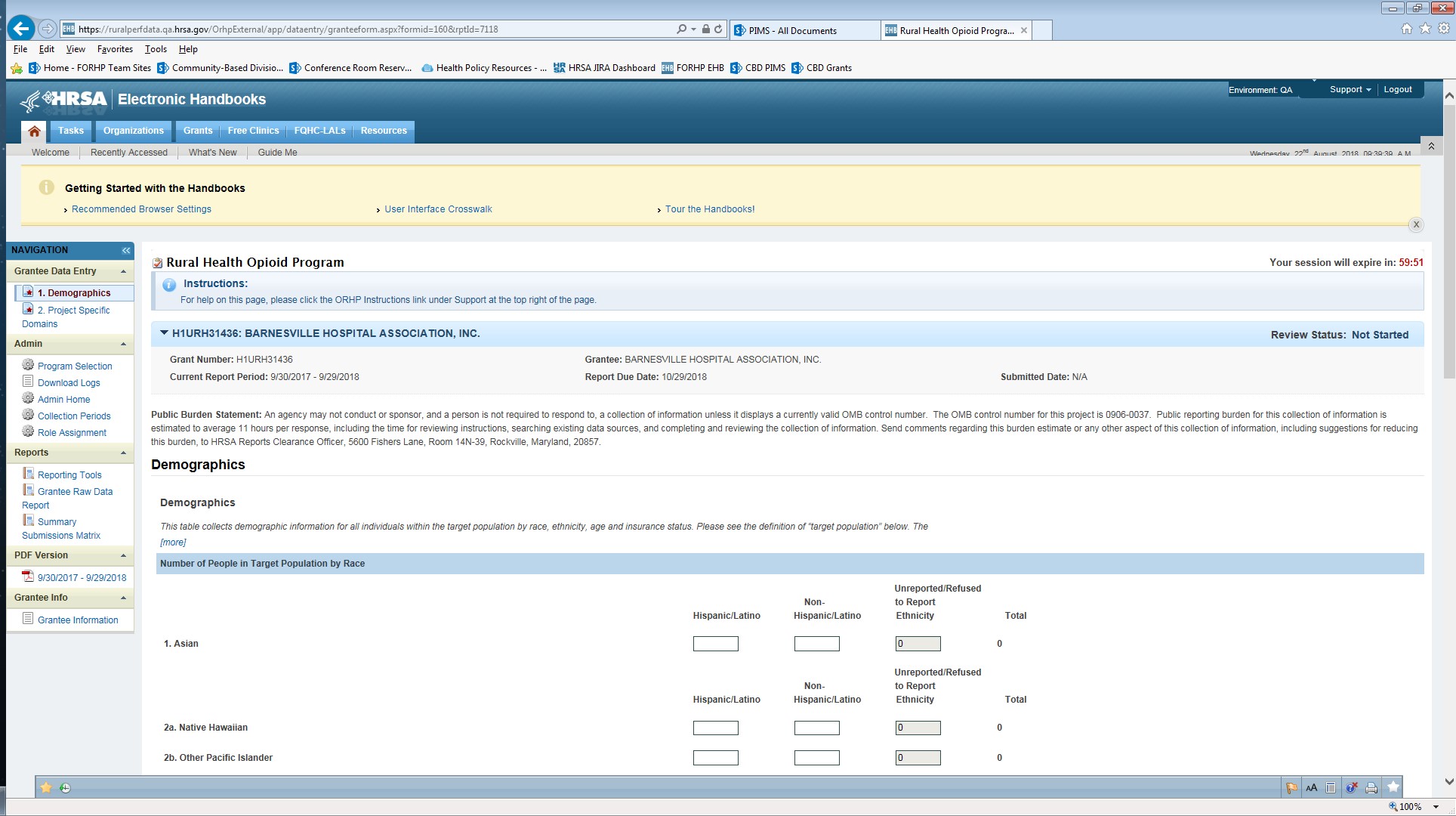The width and height of the screenshot is (1456, 816).
Task: Collapse the navigation panel with double arrows
Action: click(125, 250)
